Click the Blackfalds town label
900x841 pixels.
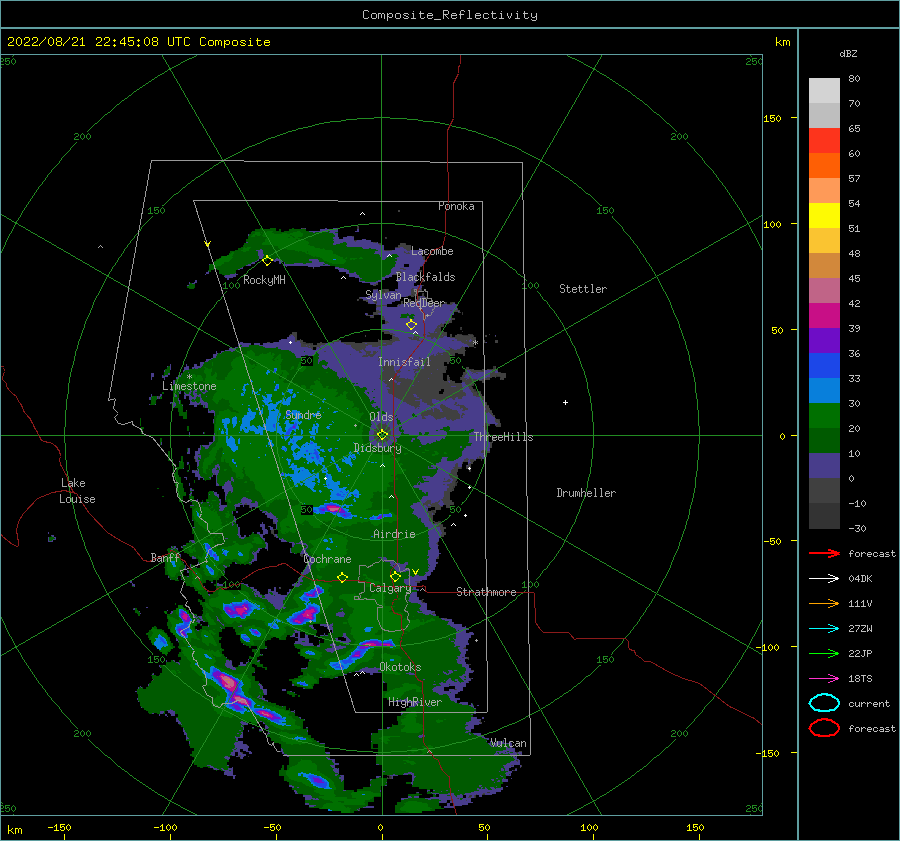point(425,277)
